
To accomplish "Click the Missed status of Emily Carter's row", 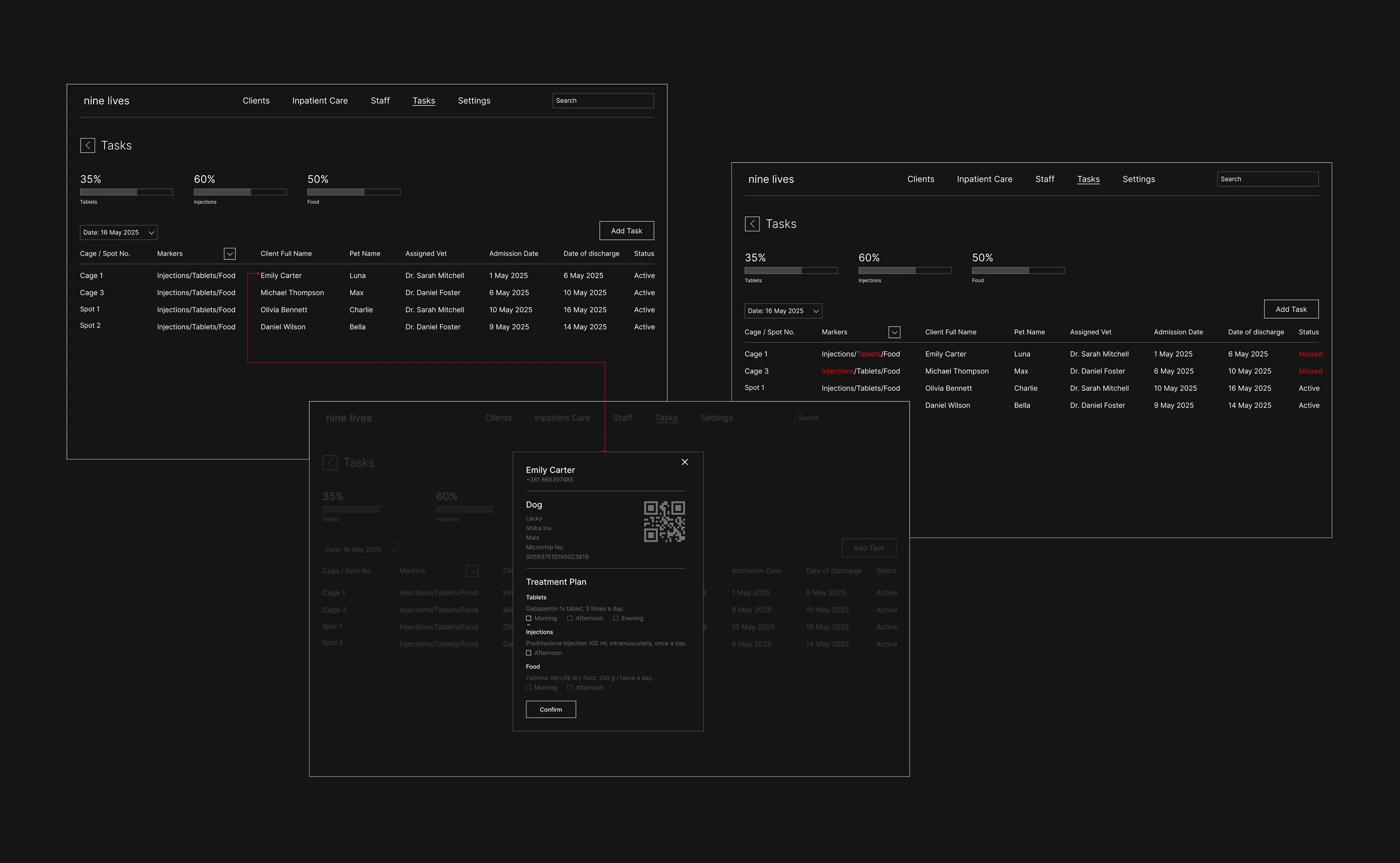I will [1310, 354].
